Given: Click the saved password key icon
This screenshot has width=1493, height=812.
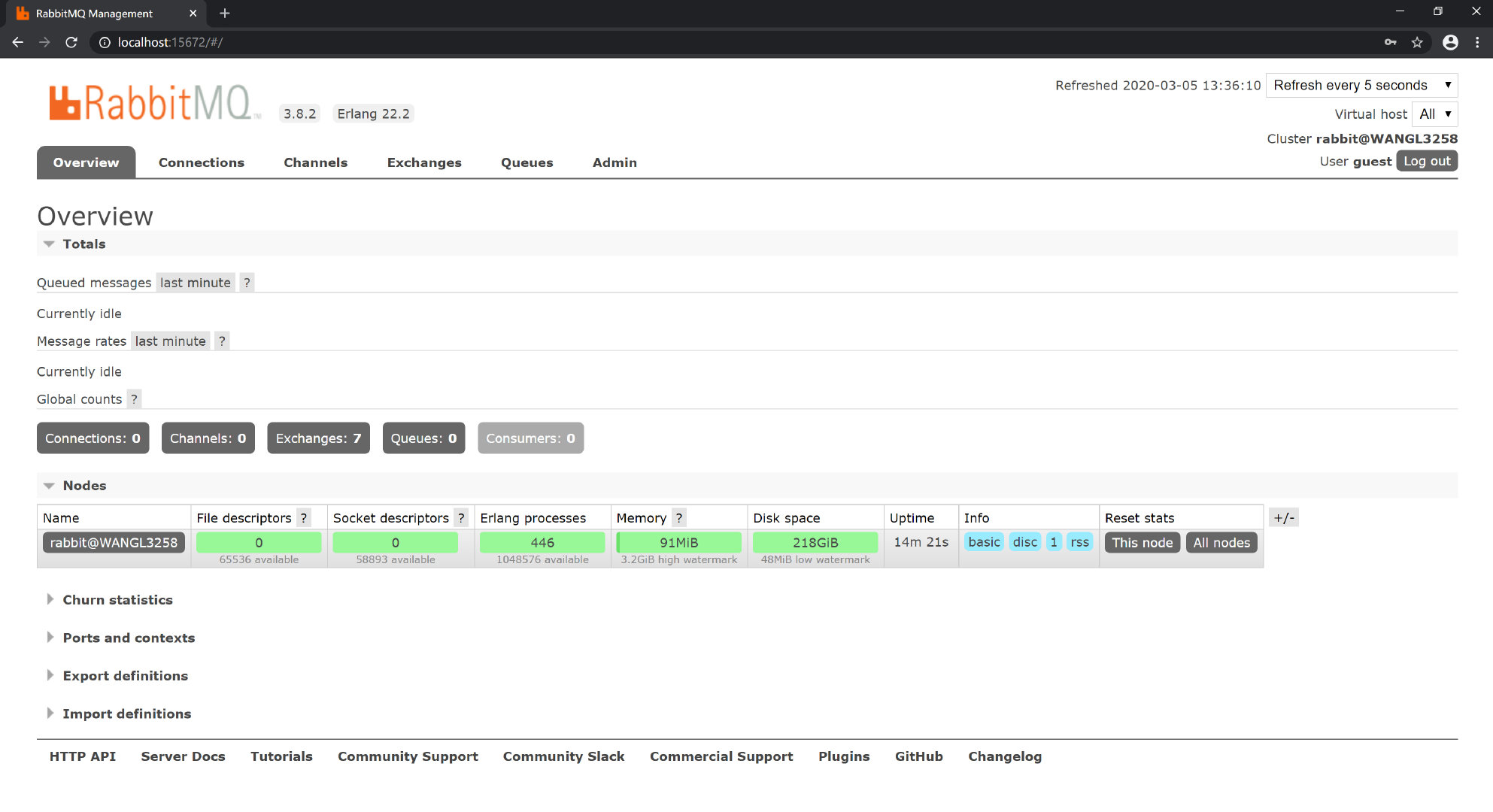Looking at the screenshot, I should tap(1390, 42).
